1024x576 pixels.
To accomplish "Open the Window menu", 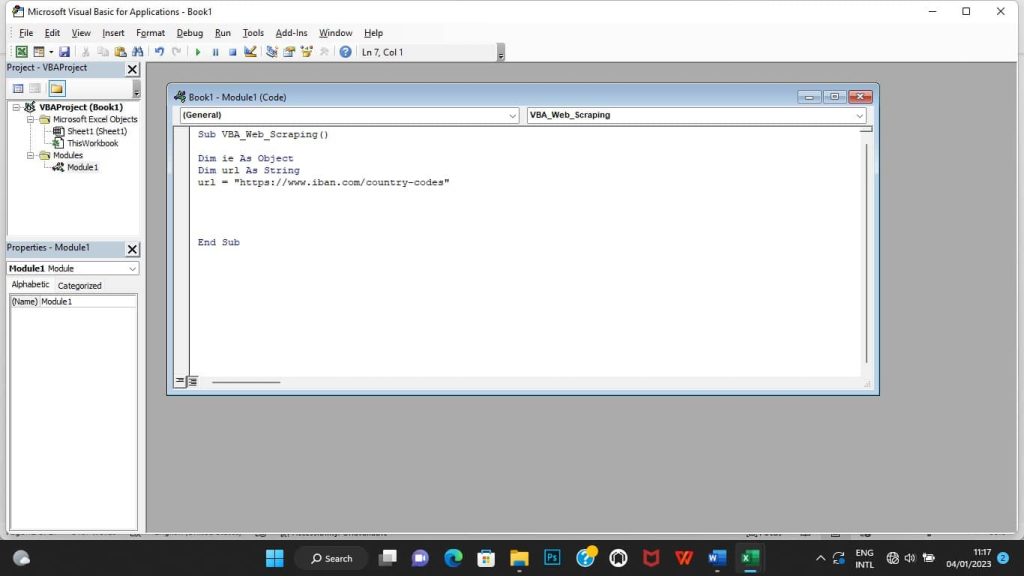I will [x=335, y=33].
